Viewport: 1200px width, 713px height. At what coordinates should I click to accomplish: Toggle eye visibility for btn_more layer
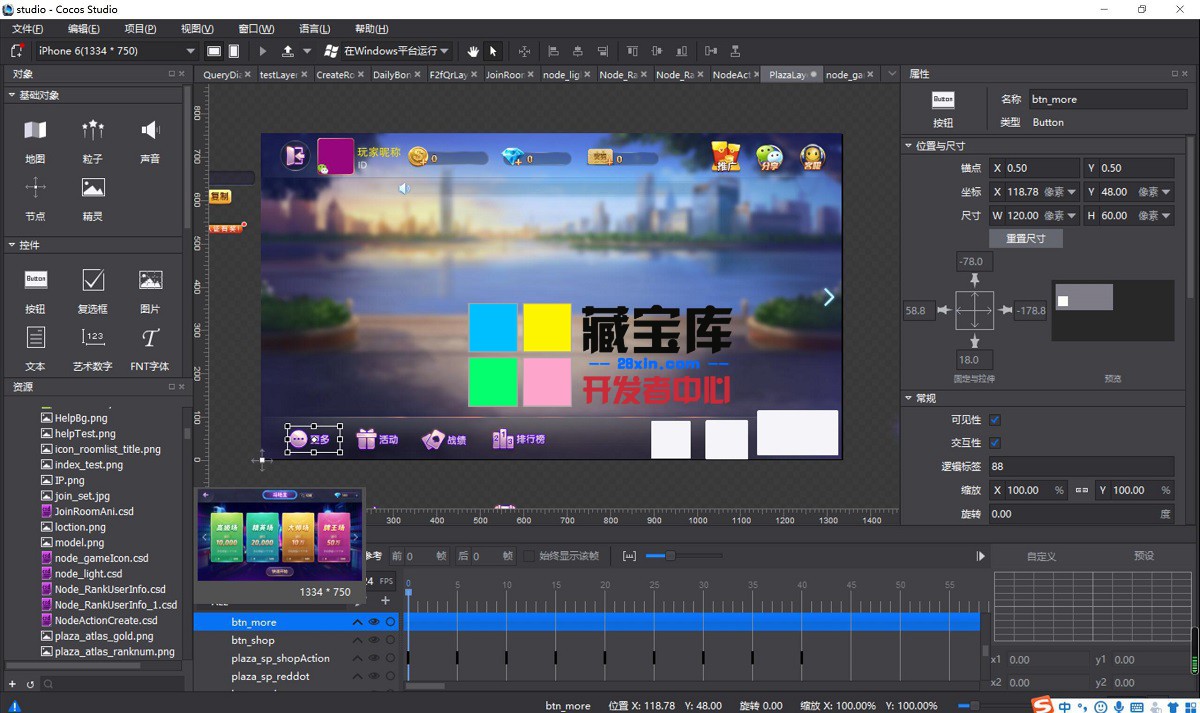[x=374, y=622]
